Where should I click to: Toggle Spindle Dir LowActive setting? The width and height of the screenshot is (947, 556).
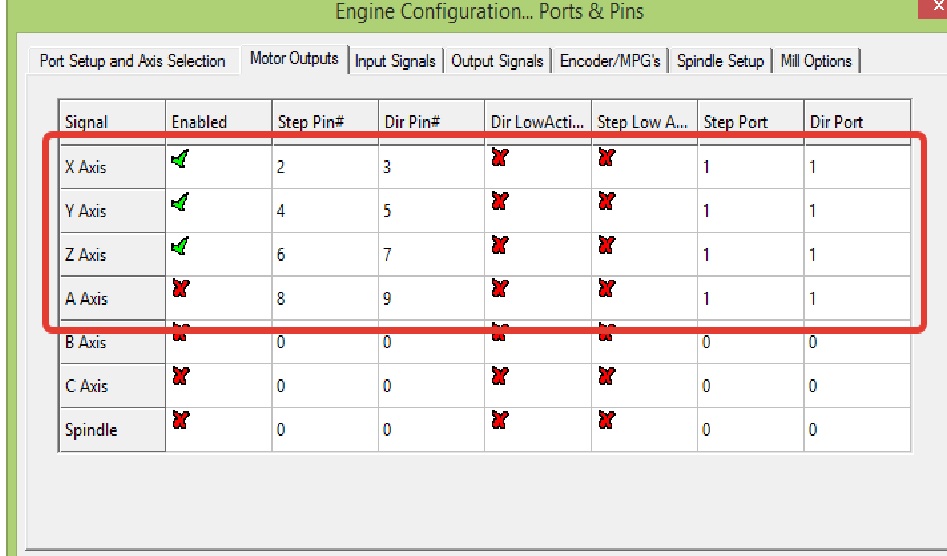click(x=499, y=421)
